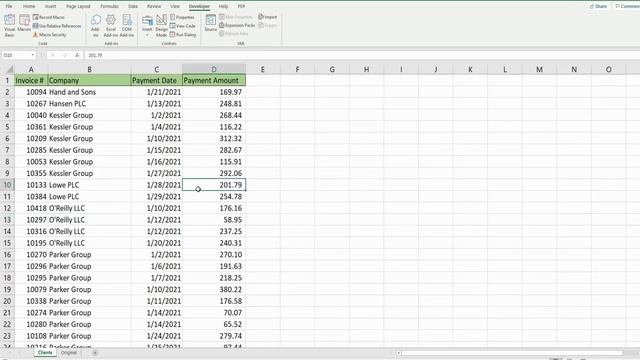
Task: Select amount cell 58.95
Action: click(x=214, y=220)
